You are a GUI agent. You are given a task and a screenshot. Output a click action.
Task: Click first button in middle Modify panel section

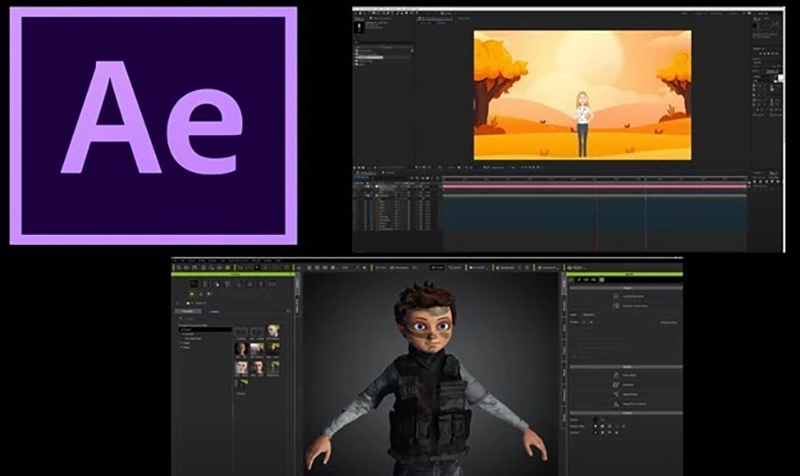[626, 375]
